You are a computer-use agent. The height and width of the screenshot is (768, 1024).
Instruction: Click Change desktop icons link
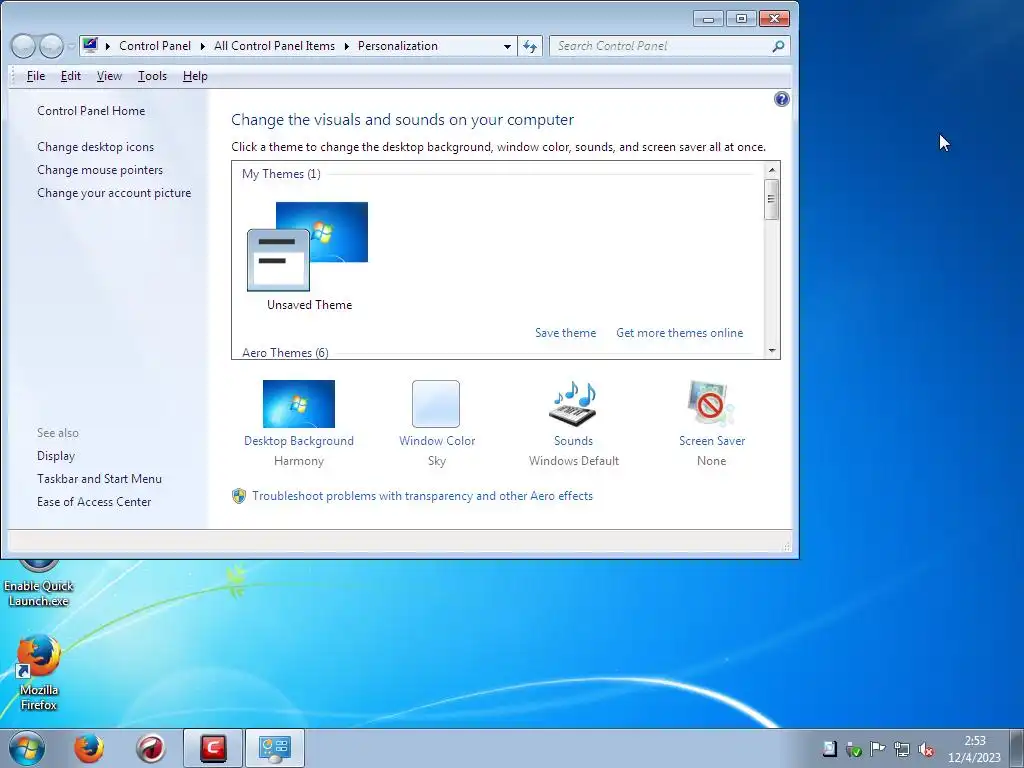pos(95,147)
